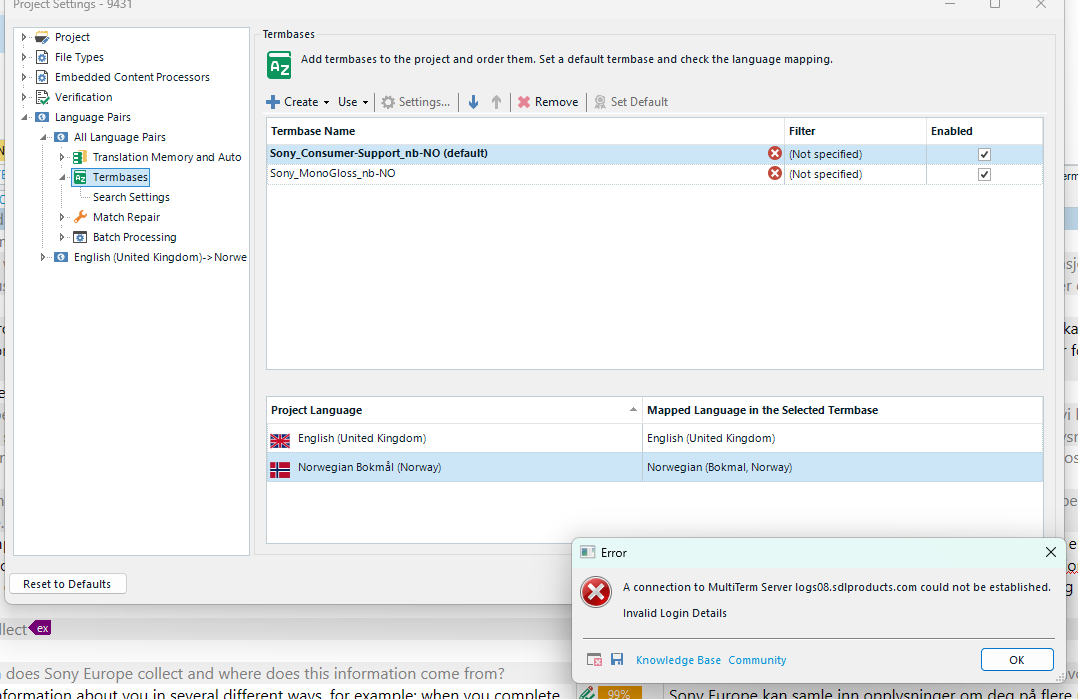Viewport: 1078px width, 699px height.
Task: Disable the Enabled checkbox for Sony_Consumer-Support_nb-NO
Action: tap(984, 153)
